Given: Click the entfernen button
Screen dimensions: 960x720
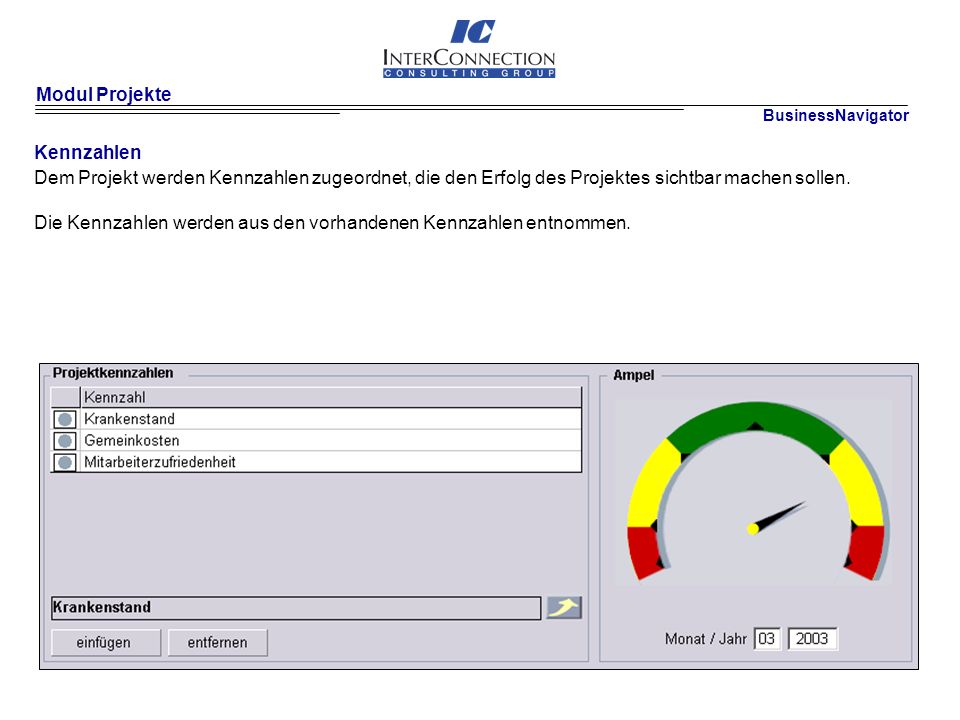Looking at the screenshot, I should tap(217, 643).
